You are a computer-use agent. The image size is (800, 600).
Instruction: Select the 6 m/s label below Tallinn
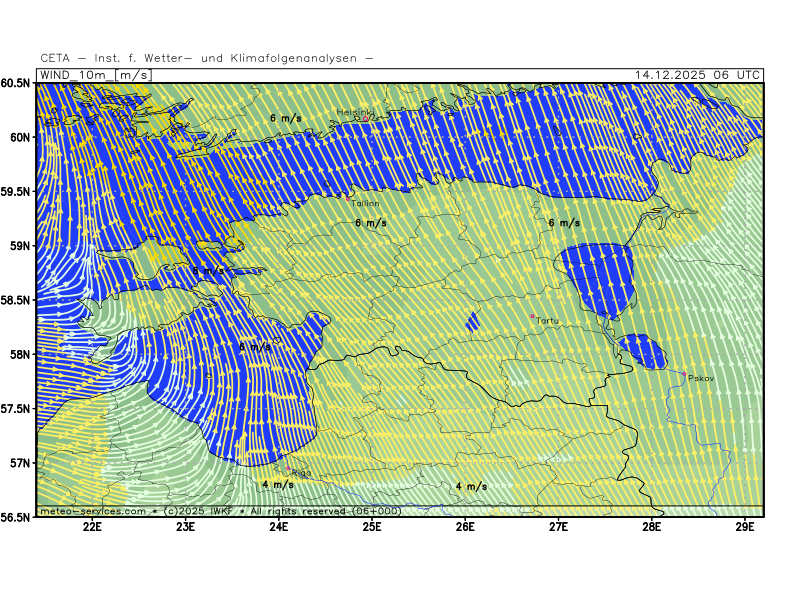(371, 223)
